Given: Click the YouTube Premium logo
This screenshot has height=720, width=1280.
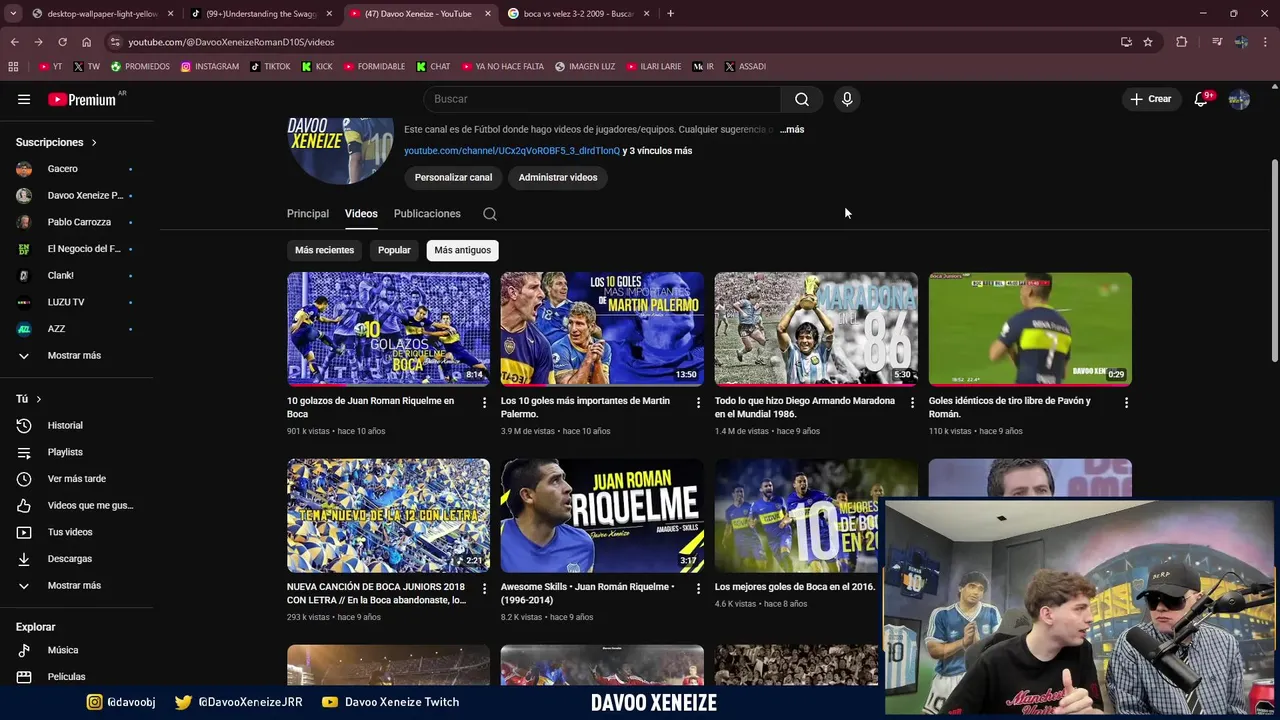Looking at the screenshot, I should (x=82, y=99).
